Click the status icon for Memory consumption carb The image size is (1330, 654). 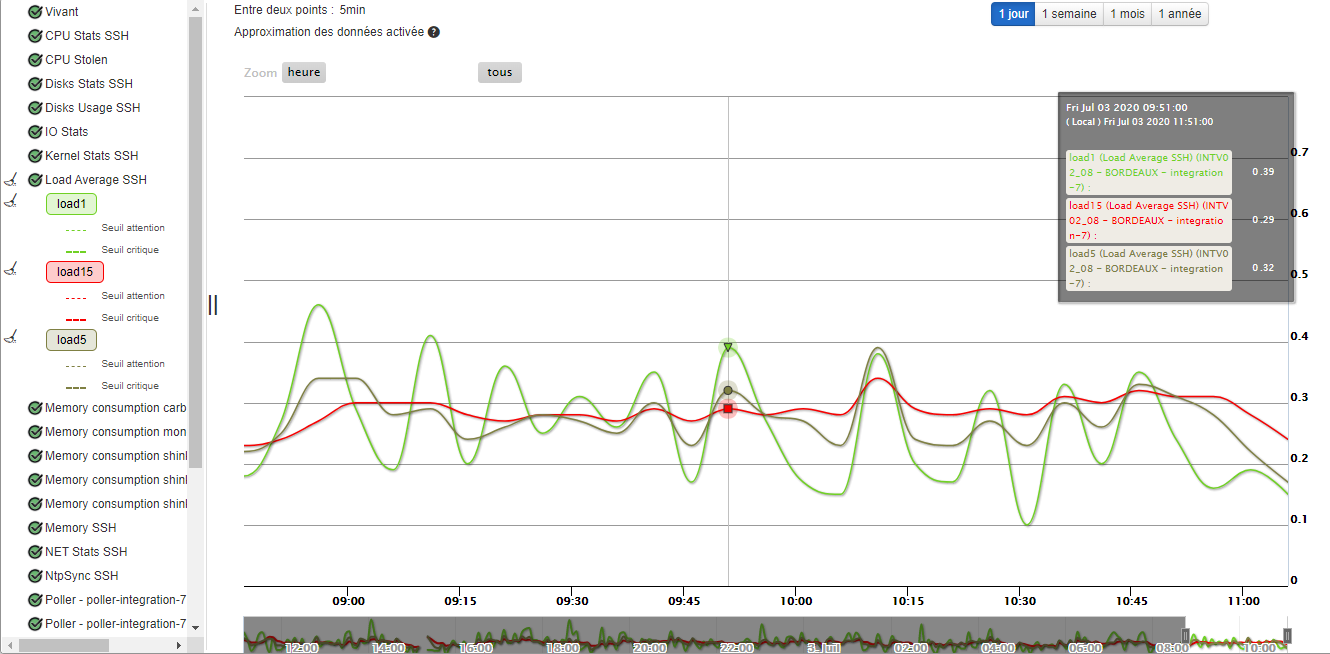(x=35, y=408)
